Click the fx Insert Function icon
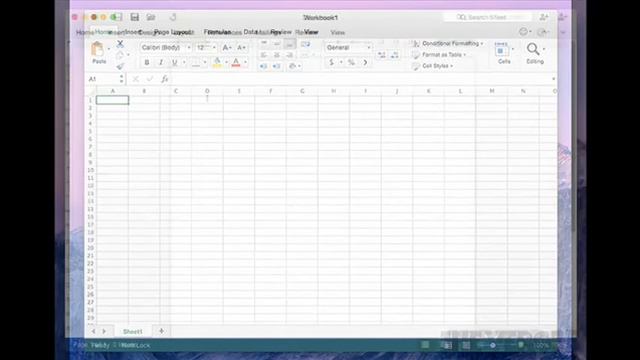 (164, 79)
